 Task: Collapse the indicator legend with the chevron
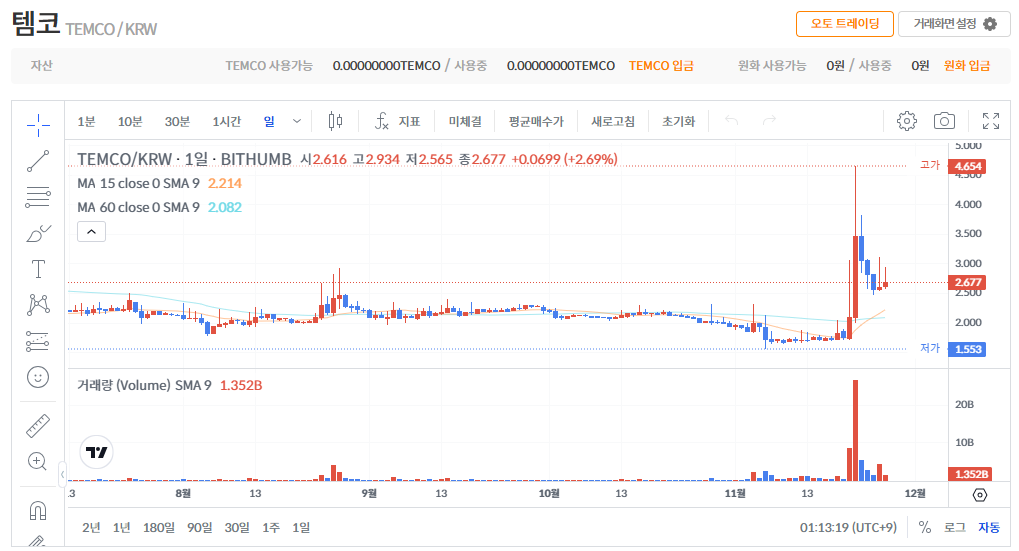coord(92,231)
